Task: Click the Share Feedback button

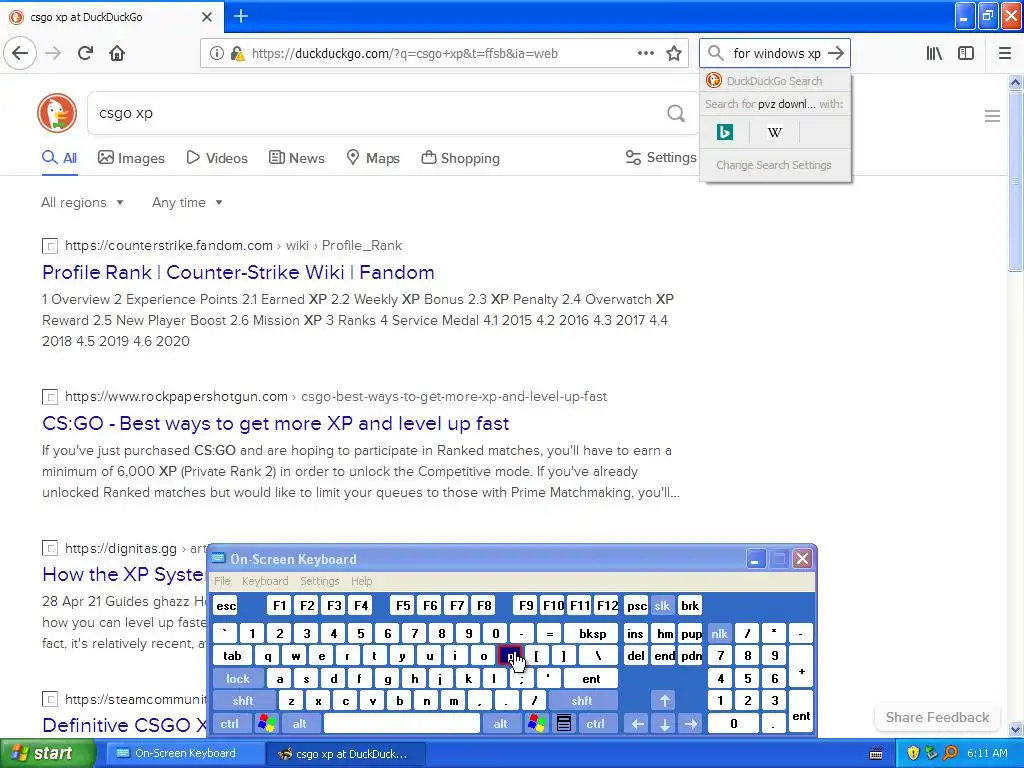Action: click(x=937, y=717)
